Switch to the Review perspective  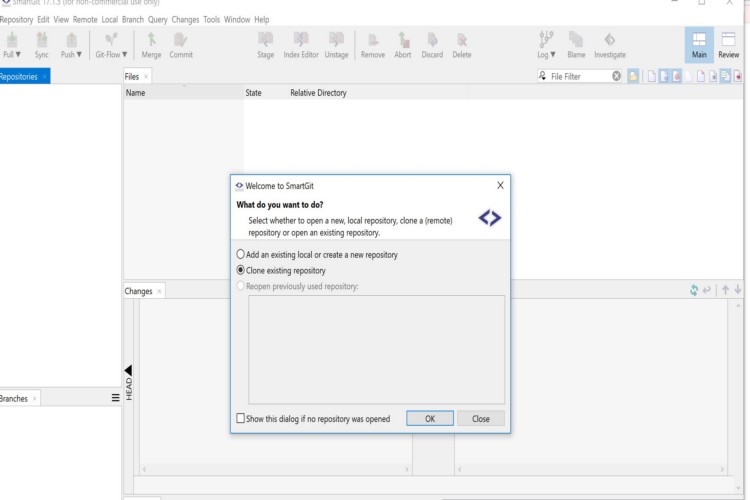(728, 45)
